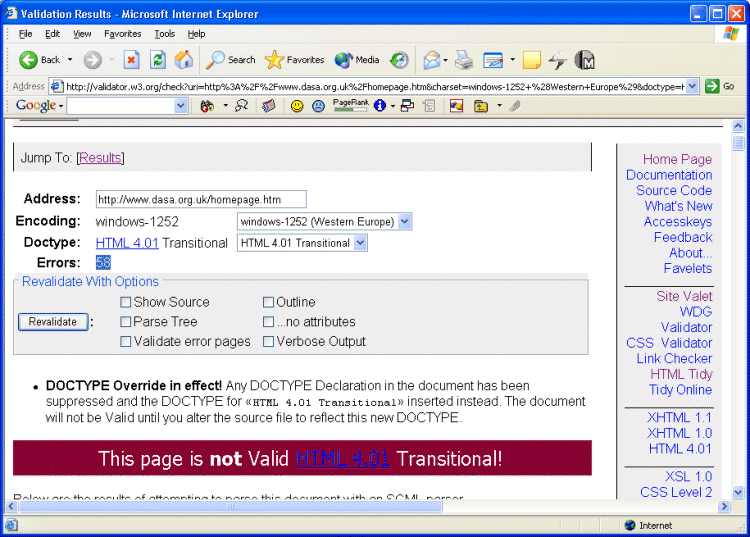The width and height of the screenshot is (750, 537).
Task: Open the Search pane
Action: pyautogui.click(x=231, y=60)
